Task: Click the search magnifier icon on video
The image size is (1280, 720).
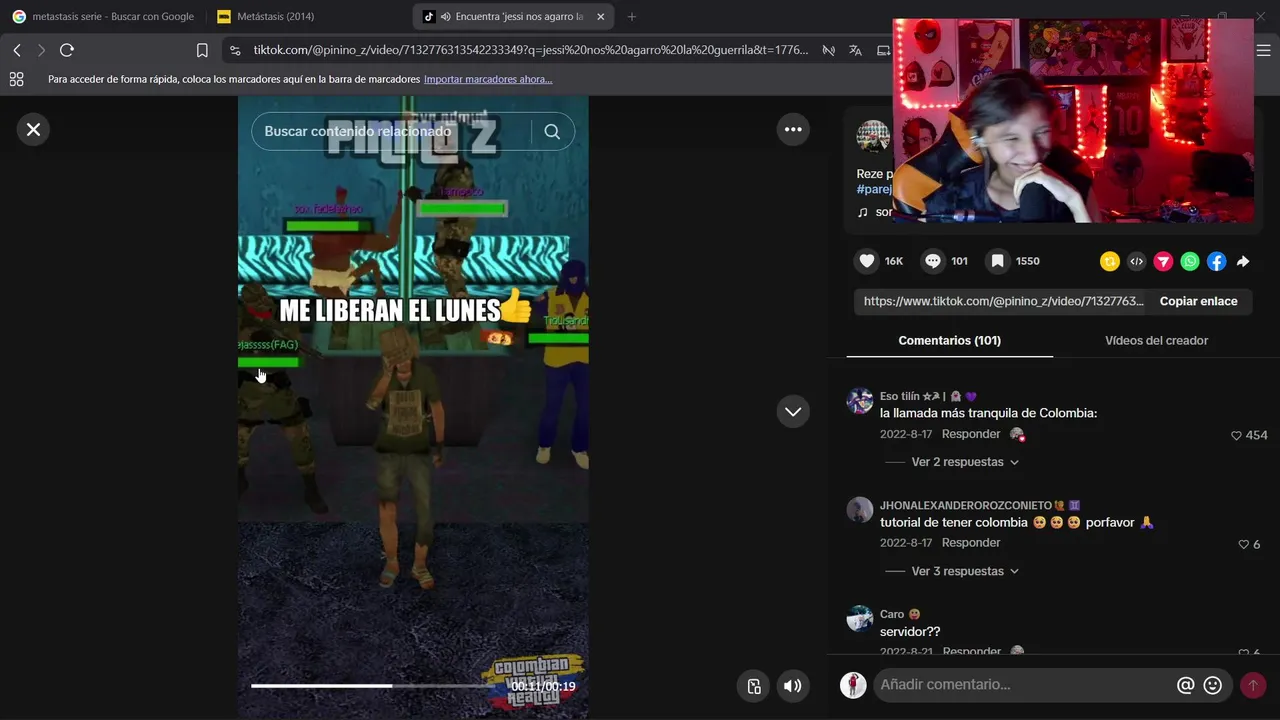Action: coord(552,131)
